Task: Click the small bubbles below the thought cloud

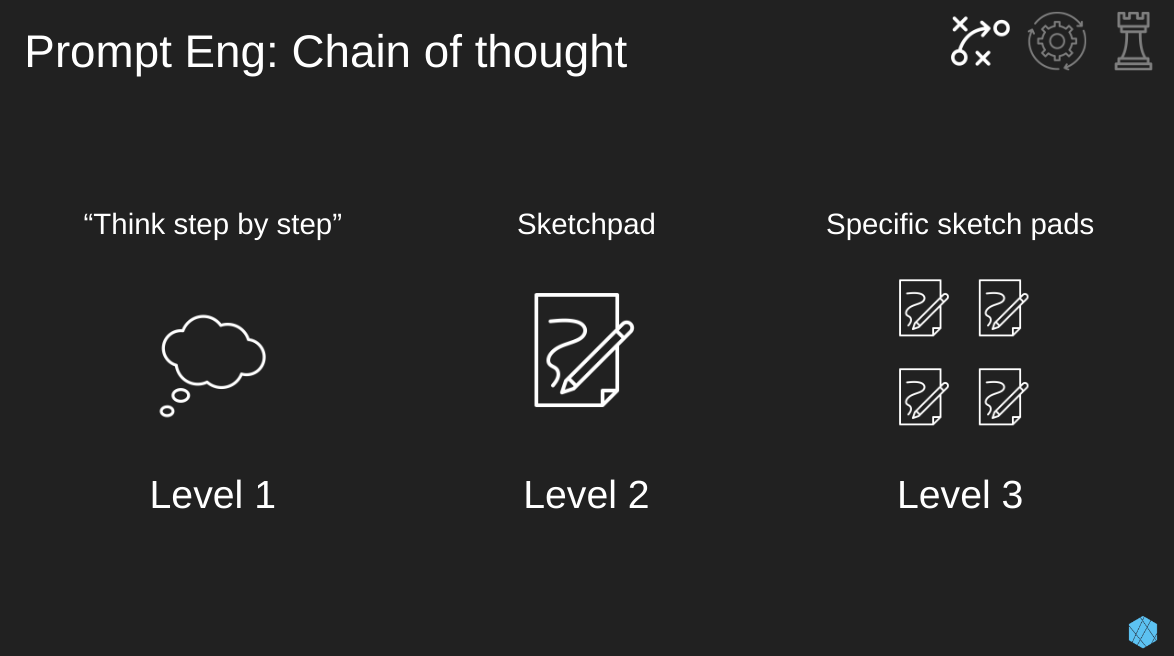Action: point(174,403)
